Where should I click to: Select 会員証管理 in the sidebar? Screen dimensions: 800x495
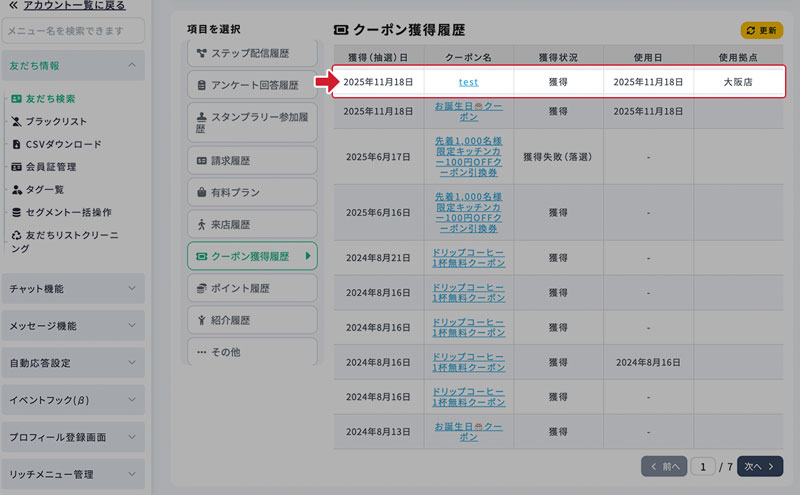tap(50, 166)
